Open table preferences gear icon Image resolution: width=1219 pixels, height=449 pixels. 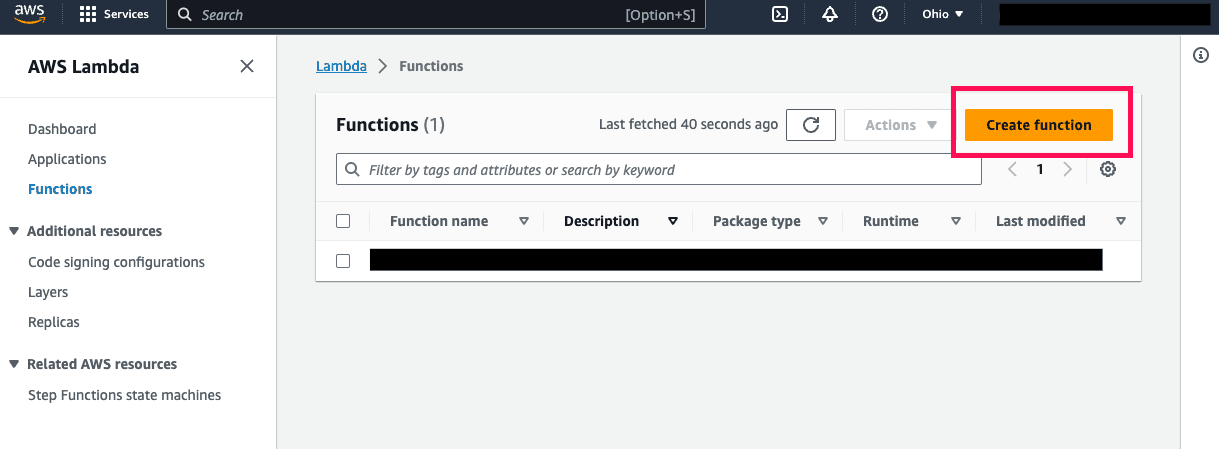point(1107,169)
